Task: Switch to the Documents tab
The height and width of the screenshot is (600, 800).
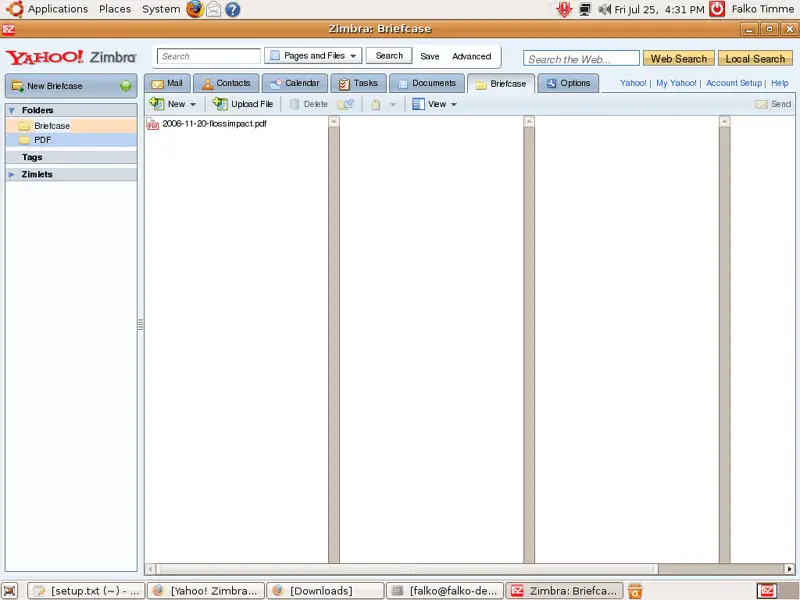Action: coord(427,83)
